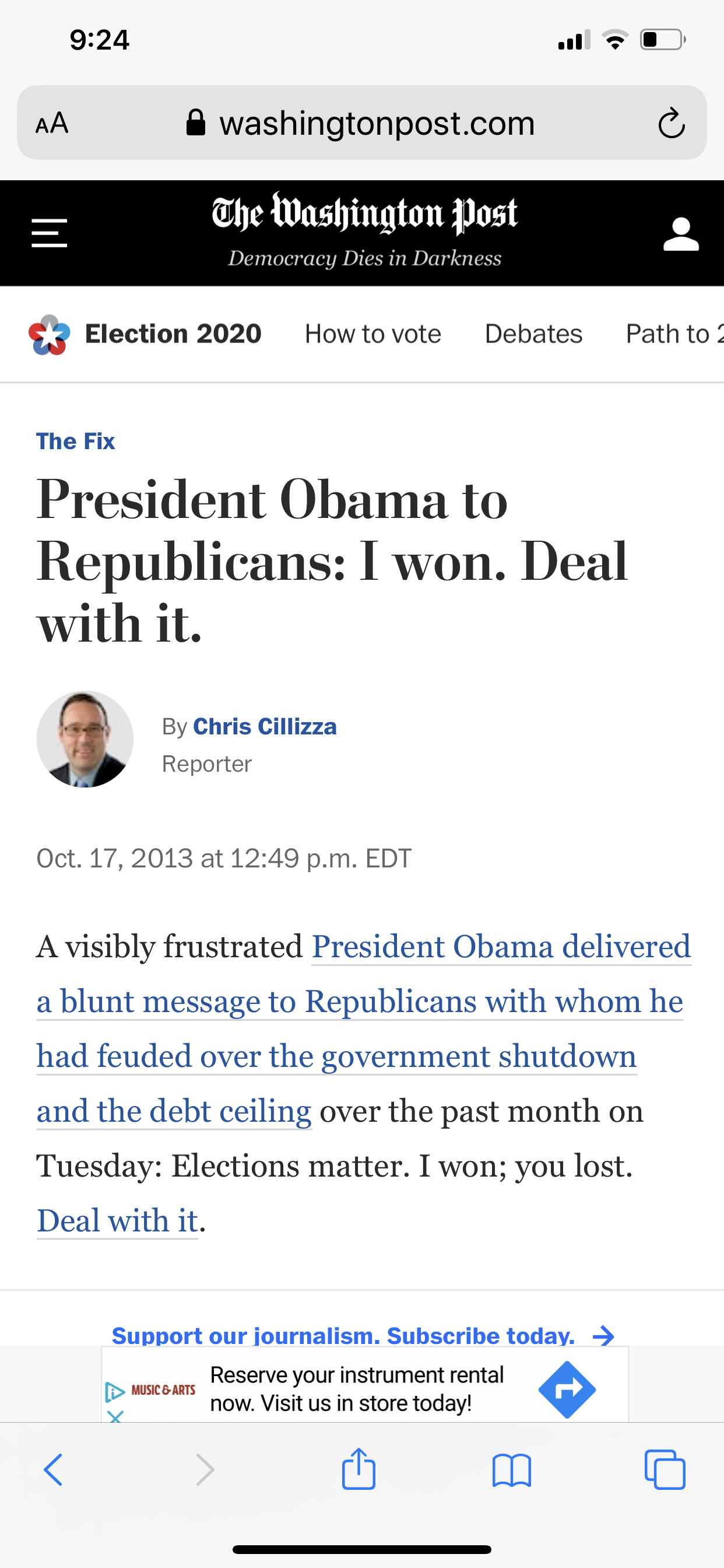Open the hamburger navigation menu
The image size is (724, 1568).
pos(50,233)
